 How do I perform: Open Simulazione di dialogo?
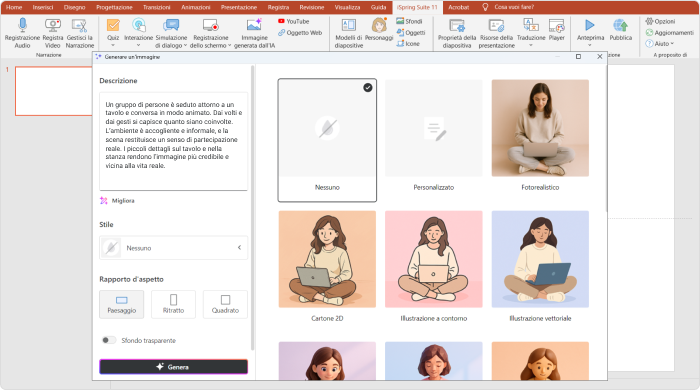click(x=171, y=33)
